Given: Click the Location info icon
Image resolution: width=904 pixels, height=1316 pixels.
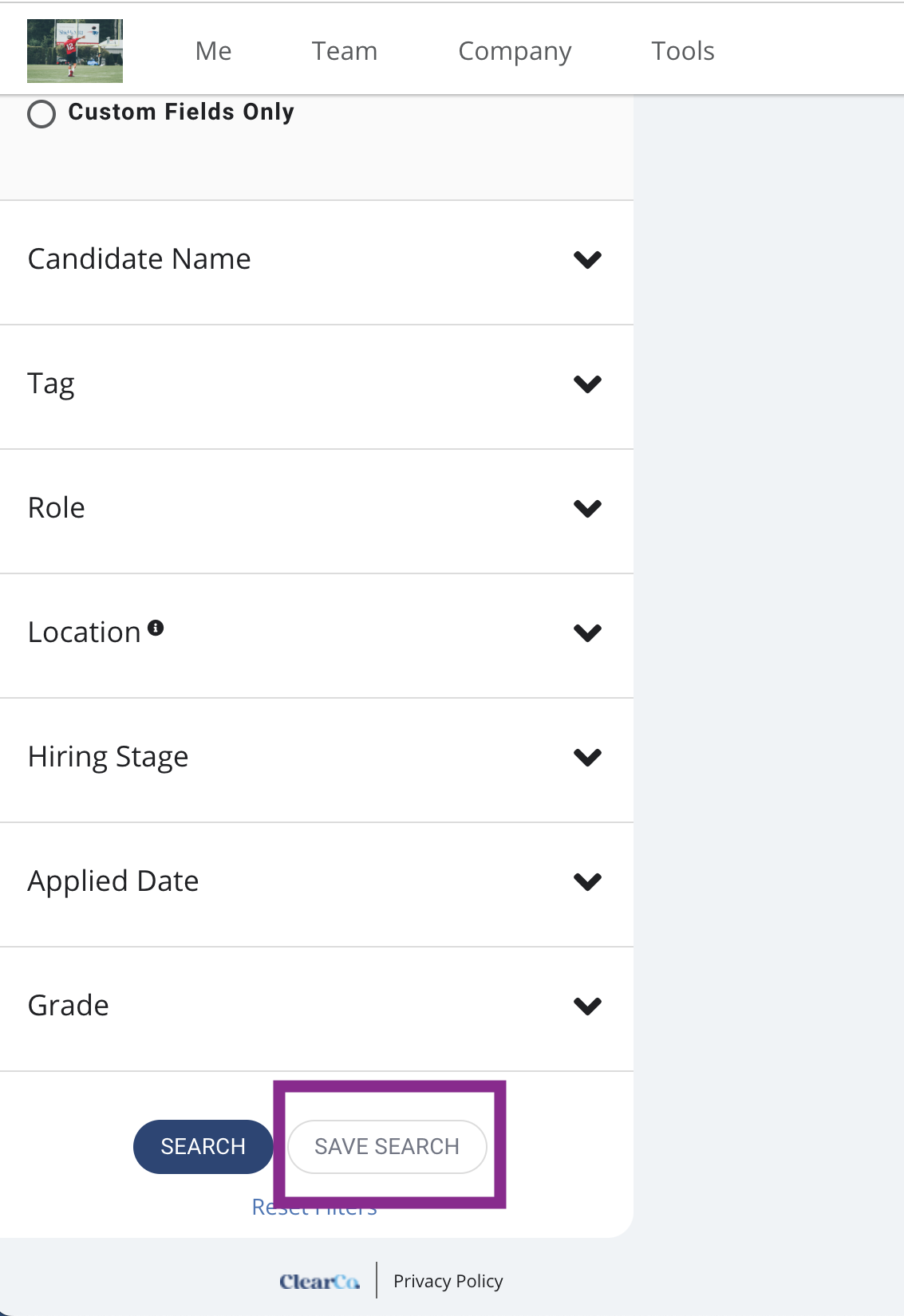Looking at the screenshot, I should click(156, 628).
